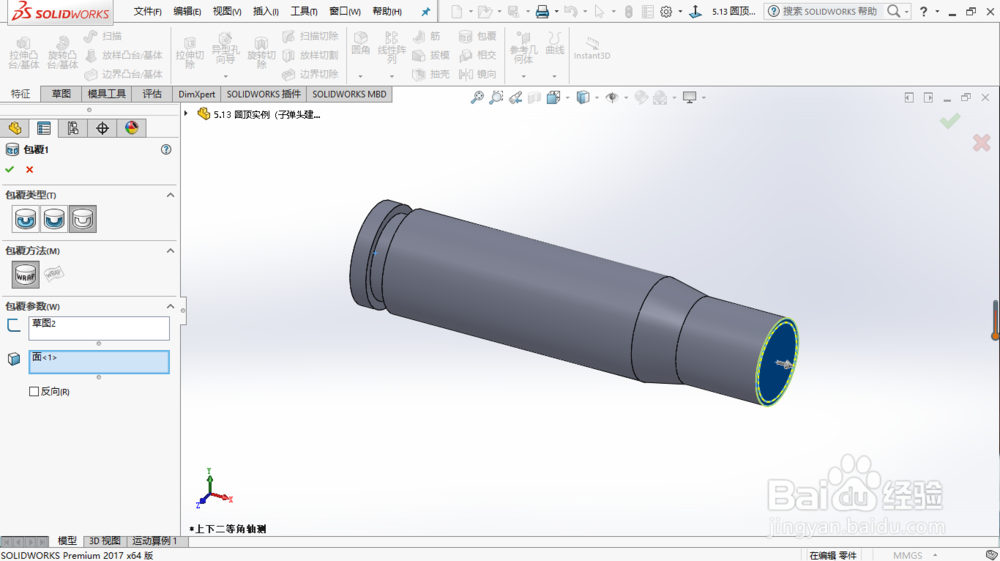Viewport: 1000px width, 561px height.
Task: Switch to the DimXpert ribbon tab
Action: pos(196,94)
